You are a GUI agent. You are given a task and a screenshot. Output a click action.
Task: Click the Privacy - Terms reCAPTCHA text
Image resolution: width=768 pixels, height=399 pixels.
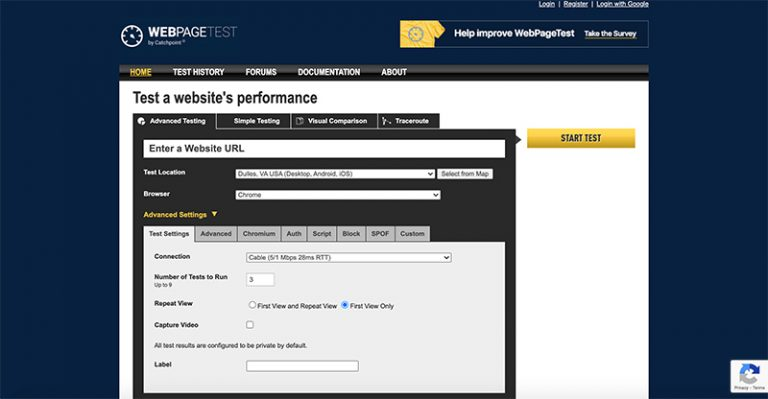pyautogui.click(x=749, y=388)
